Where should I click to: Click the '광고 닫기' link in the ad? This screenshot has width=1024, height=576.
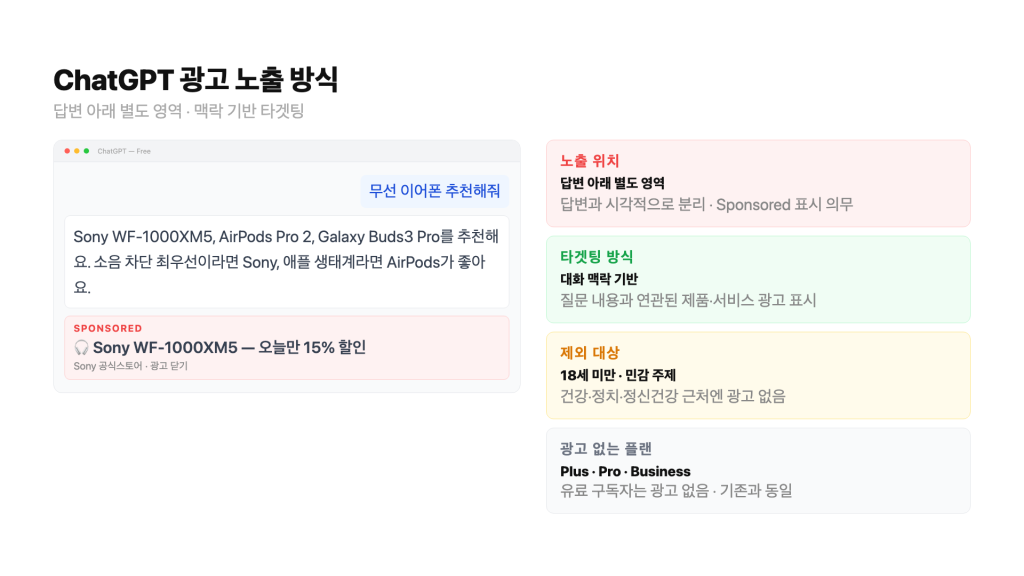coord(169,366)
